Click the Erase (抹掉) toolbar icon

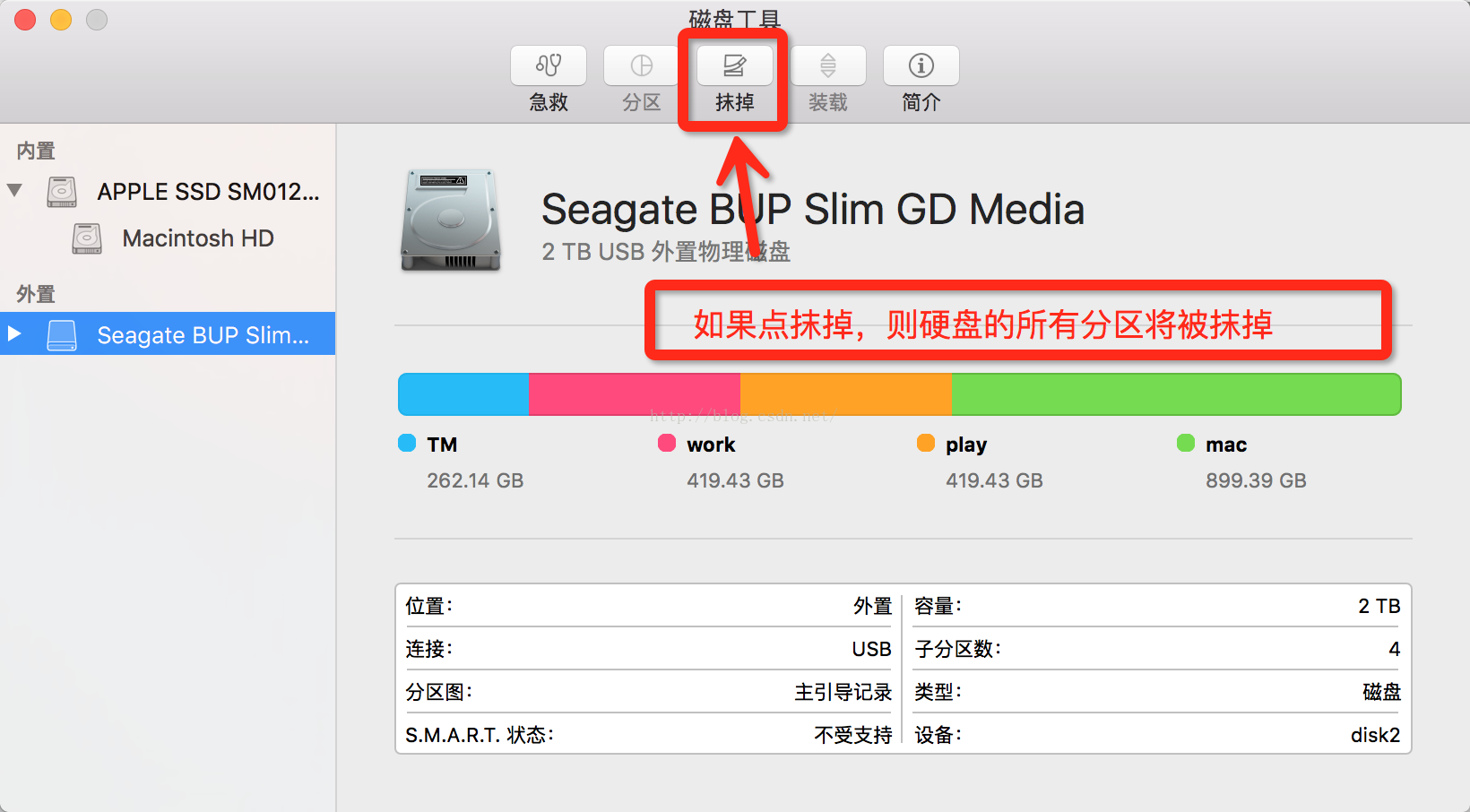pos(735,65)
